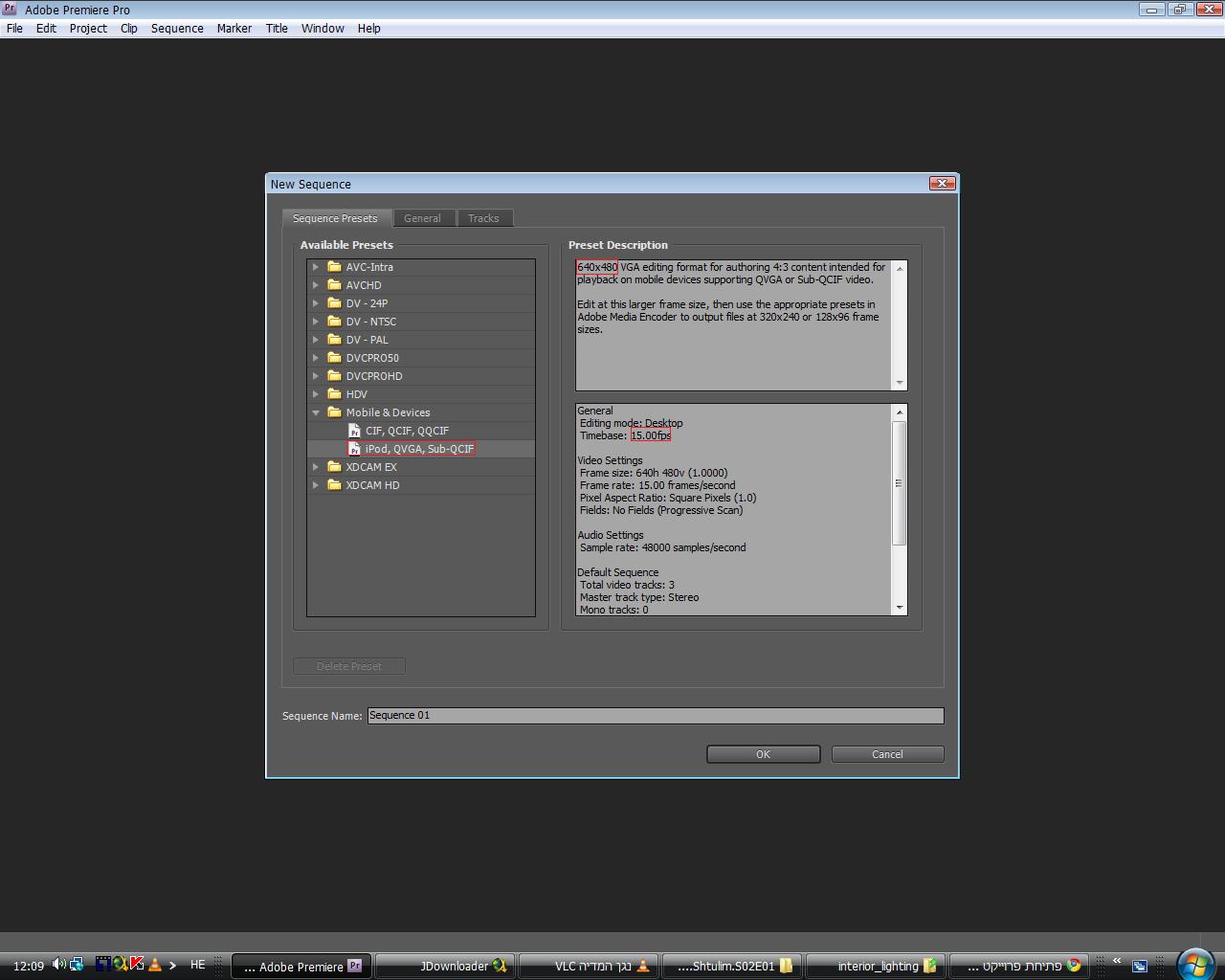Click the XDCAM EX folder icon
1225x980 pixels.
click(x=334, y=467)
